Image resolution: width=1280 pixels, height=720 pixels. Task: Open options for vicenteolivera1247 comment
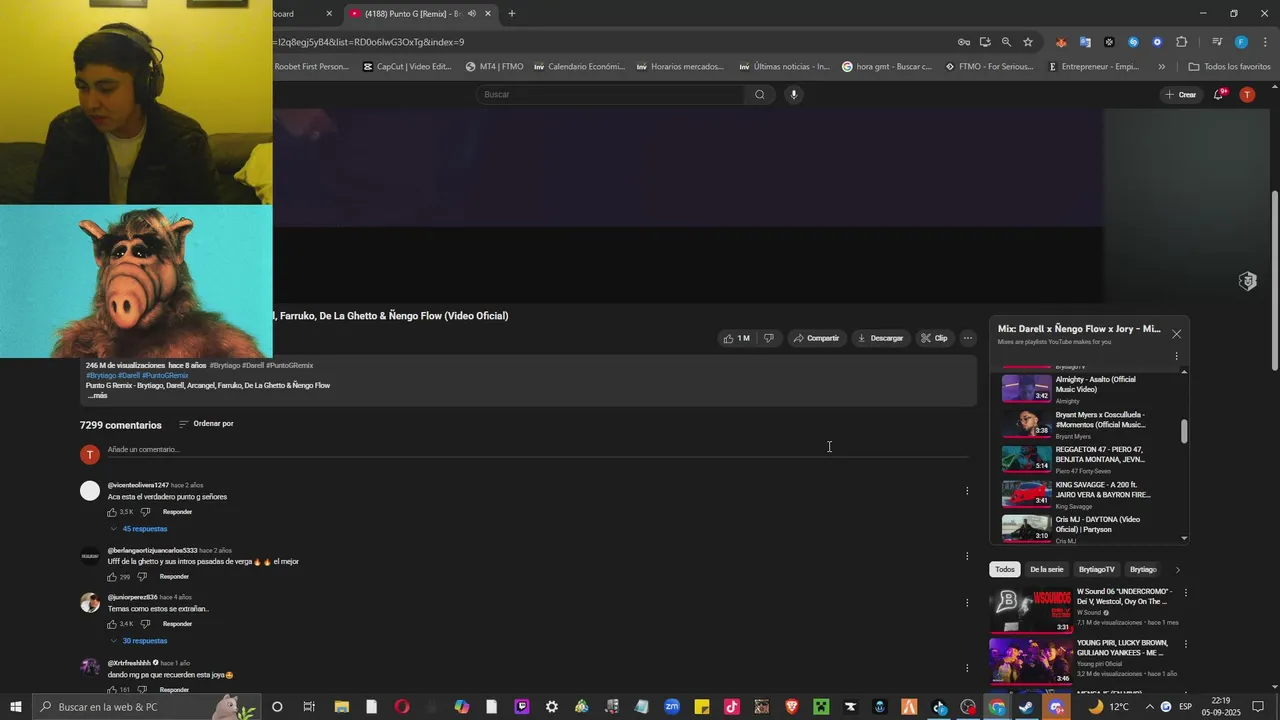point(967,491)
